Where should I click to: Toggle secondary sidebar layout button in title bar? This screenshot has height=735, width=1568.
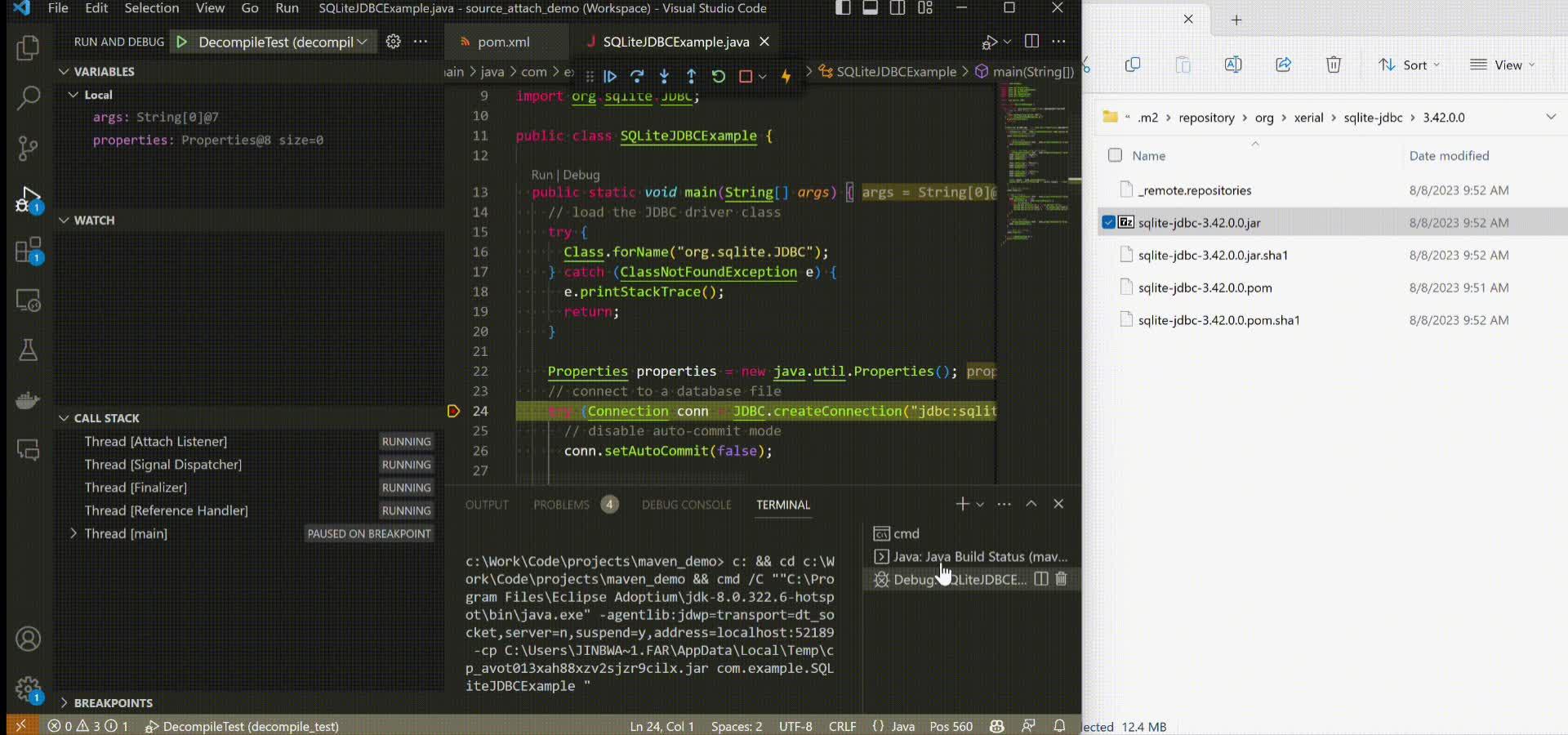pyautogui.click(x=898, y=8)
